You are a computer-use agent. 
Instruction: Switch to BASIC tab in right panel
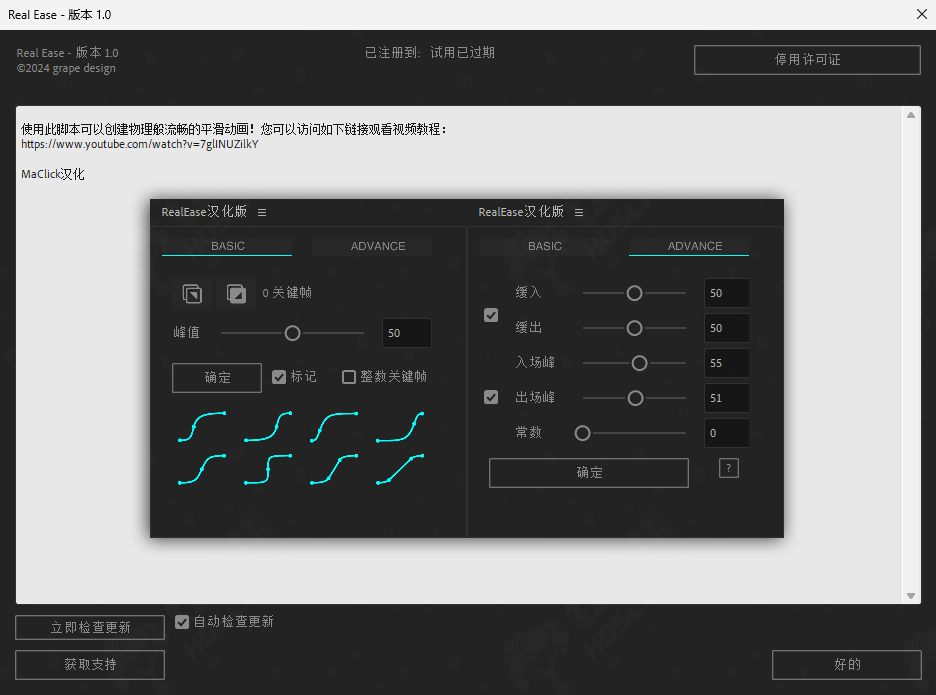point(544,246)
